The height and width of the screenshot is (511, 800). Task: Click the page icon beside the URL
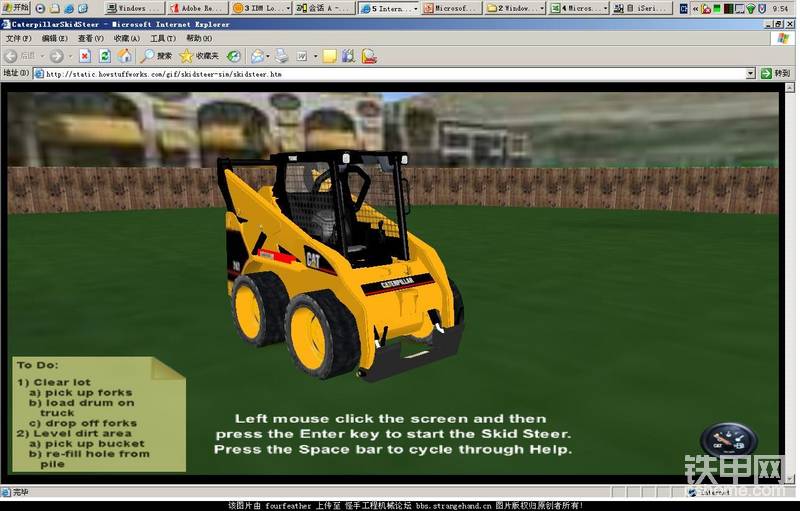(39, 74)
